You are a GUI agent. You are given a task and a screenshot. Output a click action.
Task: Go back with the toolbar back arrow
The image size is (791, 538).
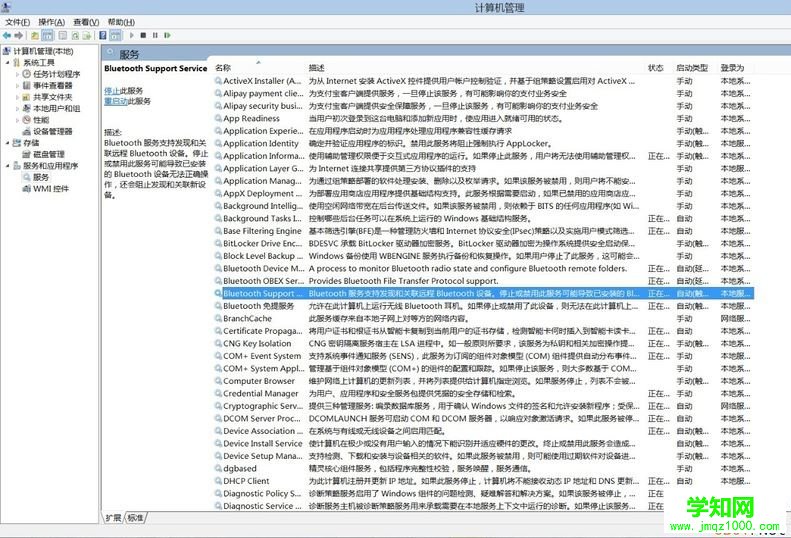pos(7,35)
